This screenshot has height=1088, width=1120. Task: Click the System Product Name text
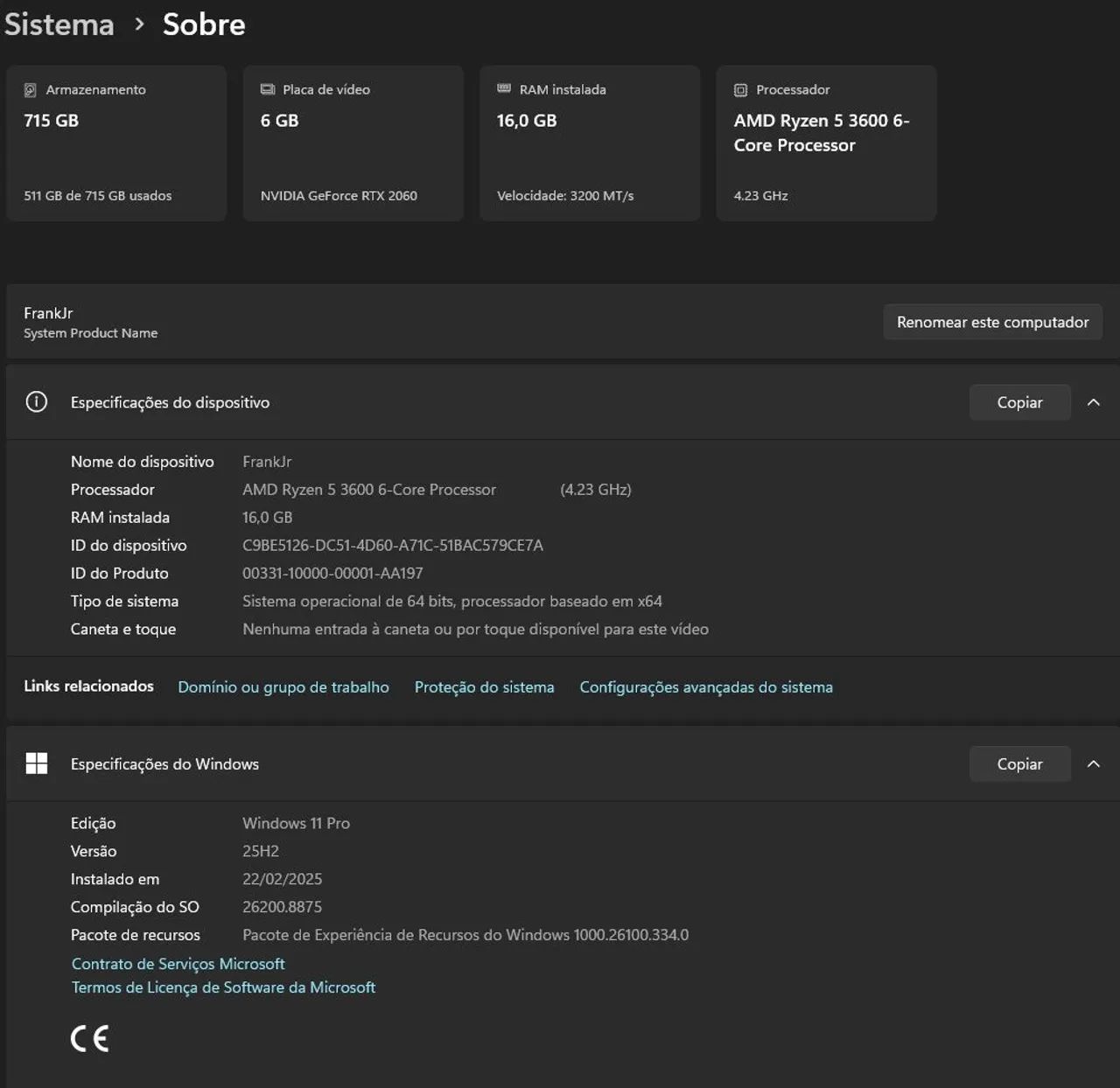pos(91,333)
